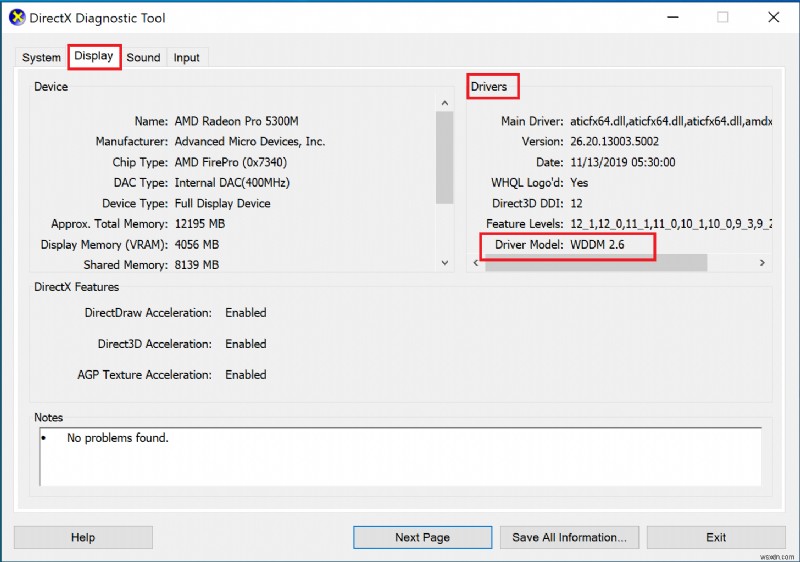The height and width of the screenshot is (562, 800).
Task: Click Drivers panel scroll left arrow
Action: click(x=476, y=263)
